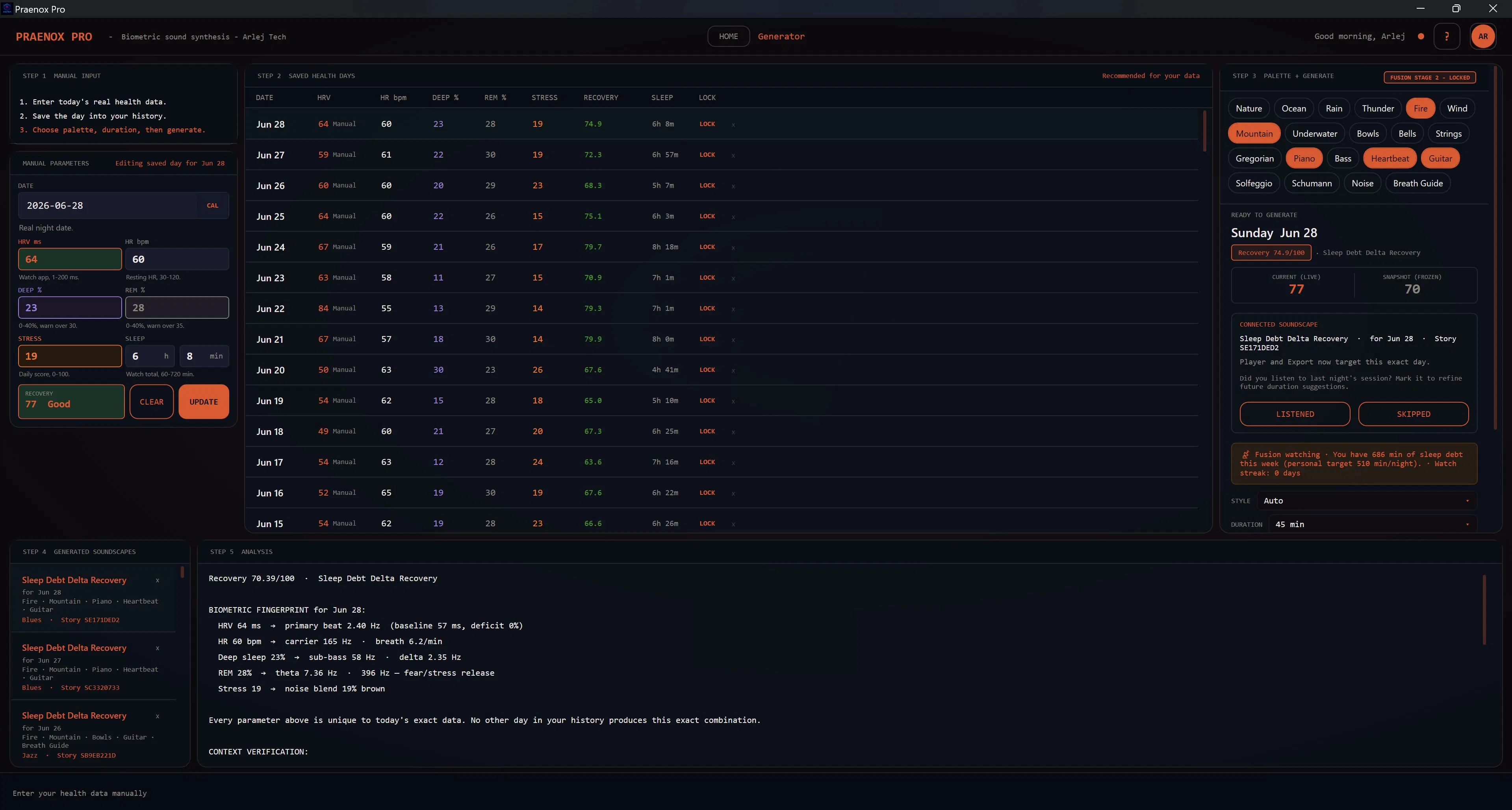Close the soundscape card Story SE171DED2
The width and height of the screenshot is (1512, 810).
(x=157, y=580)
